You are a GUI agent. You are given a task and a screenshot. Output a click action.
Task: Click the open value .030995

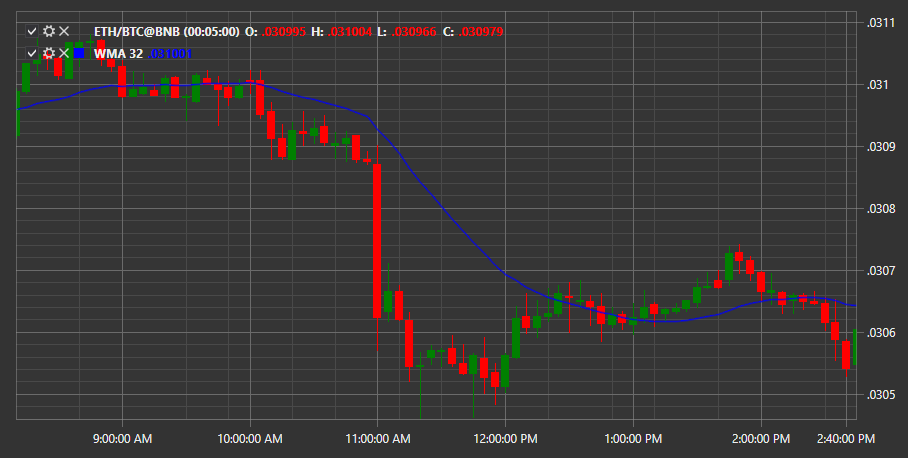pos(284,32)
